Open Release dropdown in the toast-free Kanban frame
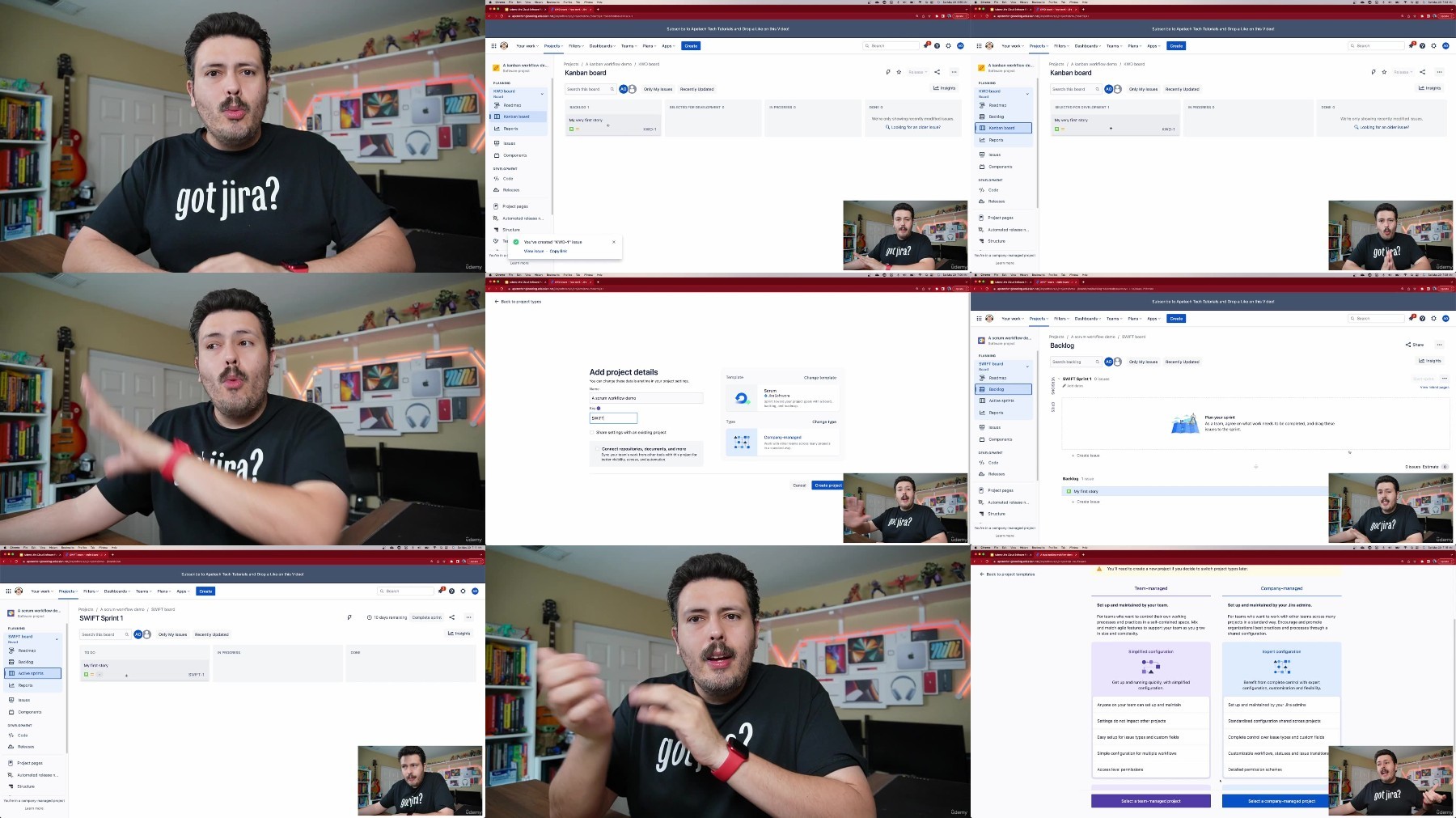This screenshot has height=818, width=1456. [1403, 72]
